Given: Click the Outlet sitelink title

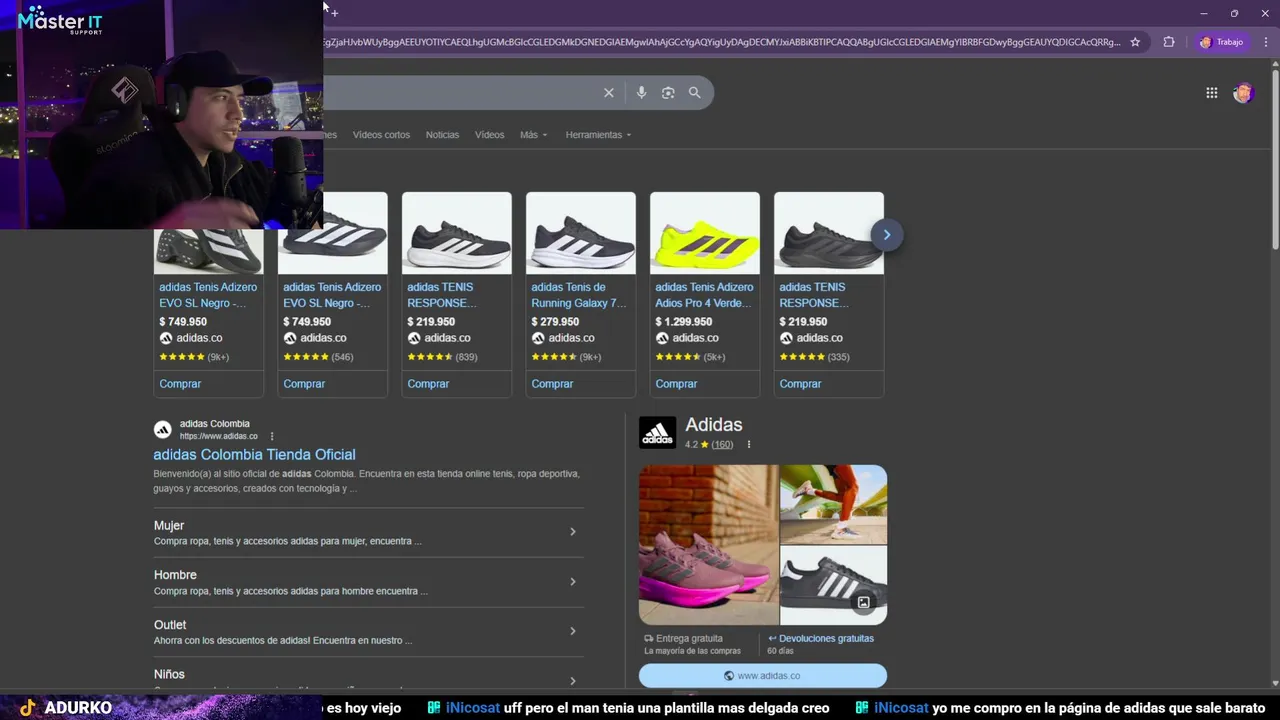Looking at the screenshot, I should (170, 625).
